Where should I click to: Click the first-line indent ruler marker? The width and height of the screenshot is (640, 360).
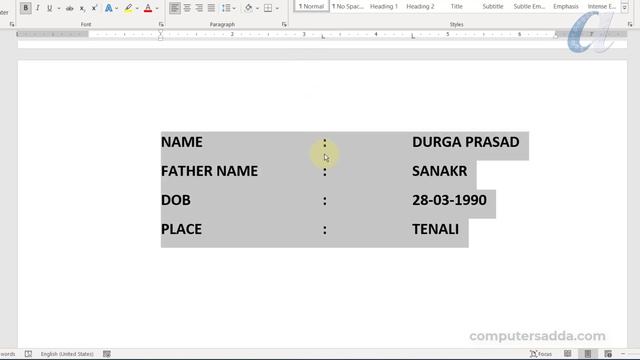[160, 31]
